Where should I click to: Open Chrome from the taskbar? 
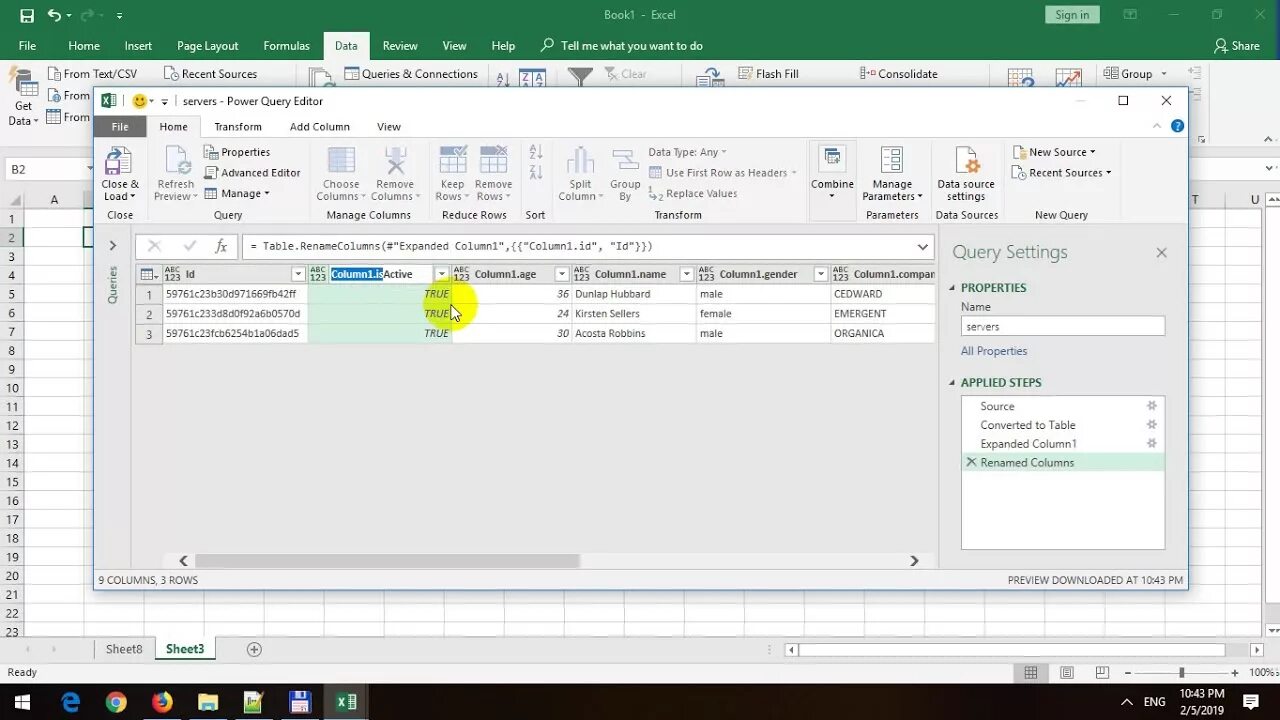coord(116,702)
